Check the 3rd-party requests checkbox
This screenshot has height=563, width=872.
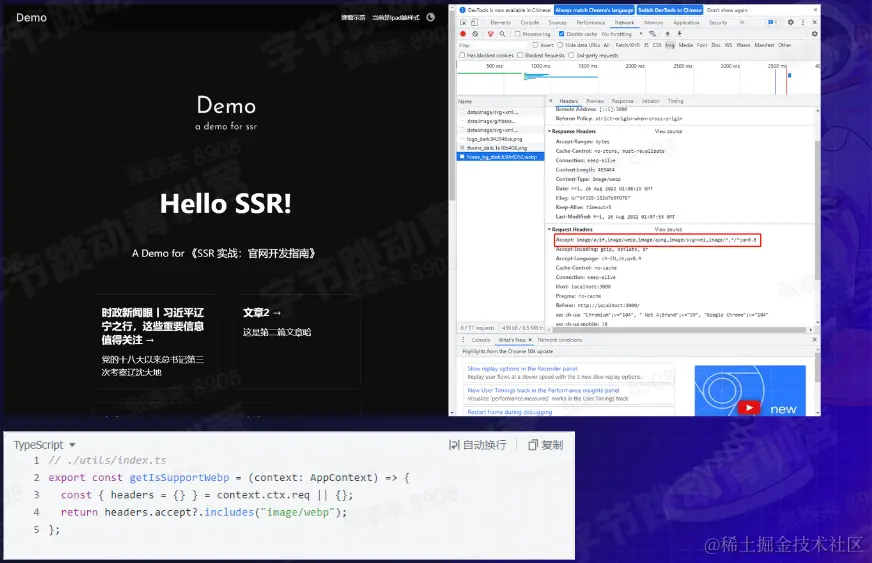pos(571,55)
